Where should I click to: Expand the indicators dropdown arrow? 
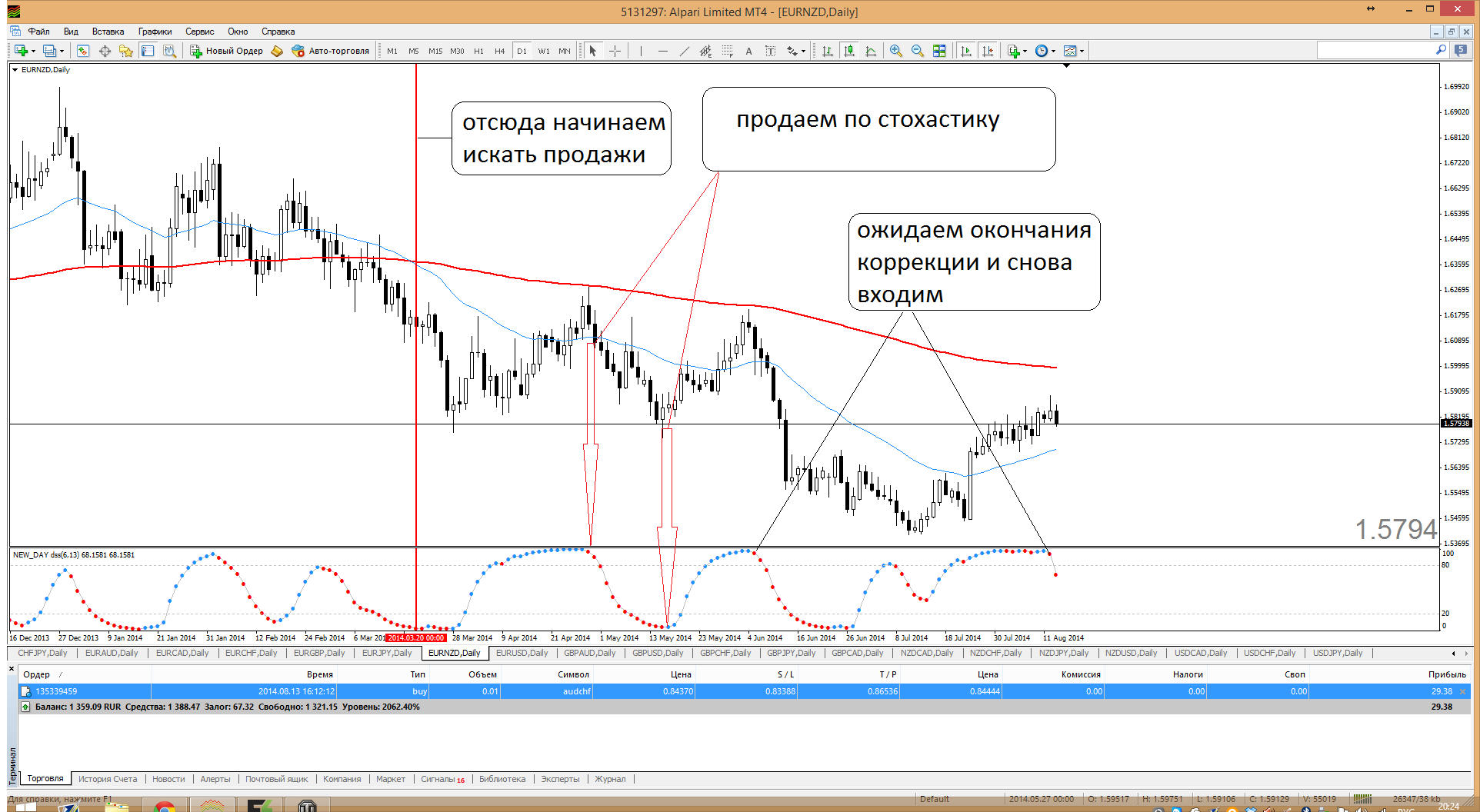1025,52
